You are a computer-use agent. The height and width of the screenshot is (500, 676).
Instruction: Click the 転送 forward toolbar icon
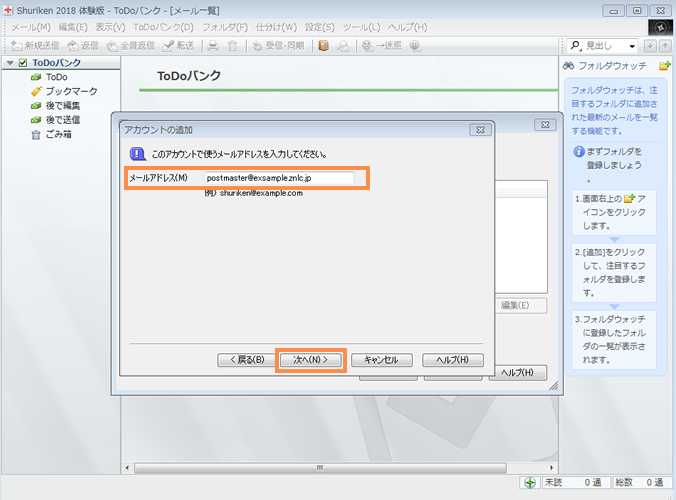pos(178,46)
